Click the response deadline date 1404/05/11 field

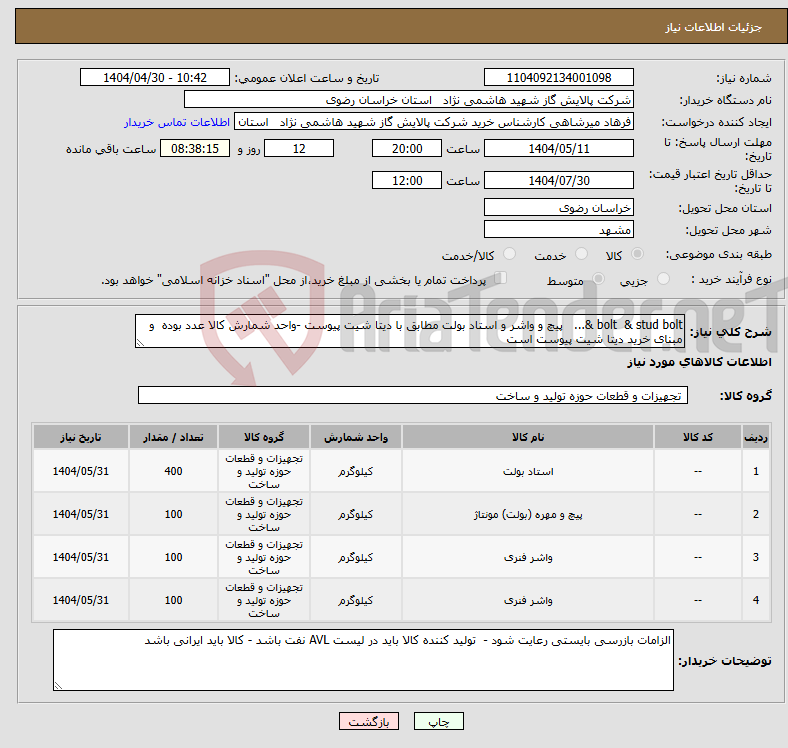558,148
